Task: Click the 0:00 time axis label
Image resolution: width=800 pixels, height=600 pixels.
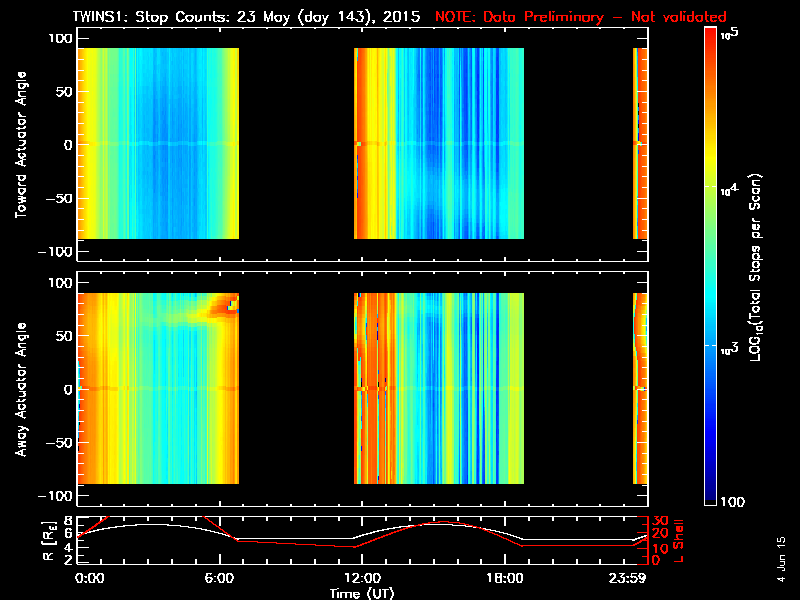Action: click(90, 578)
